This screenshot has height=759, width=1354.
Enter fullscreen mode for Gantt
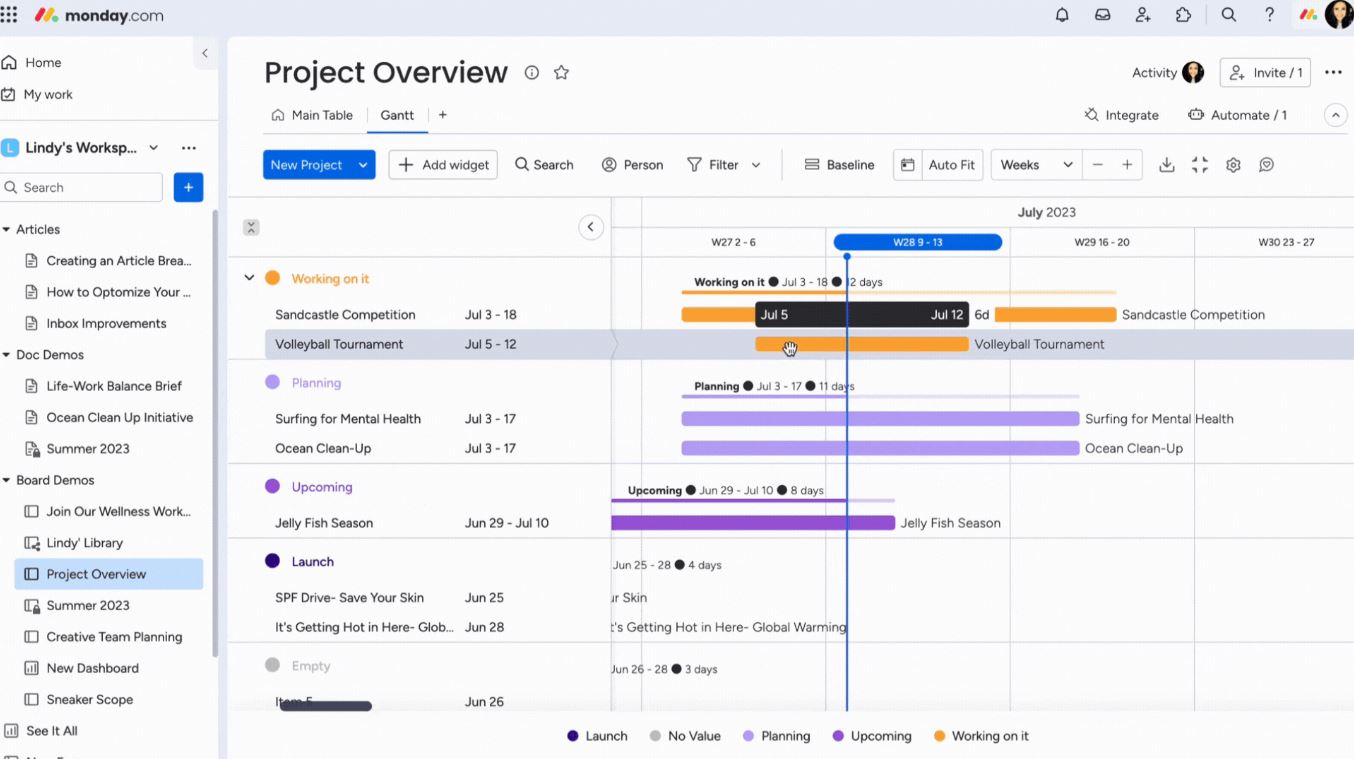(x=1200, y=165)
